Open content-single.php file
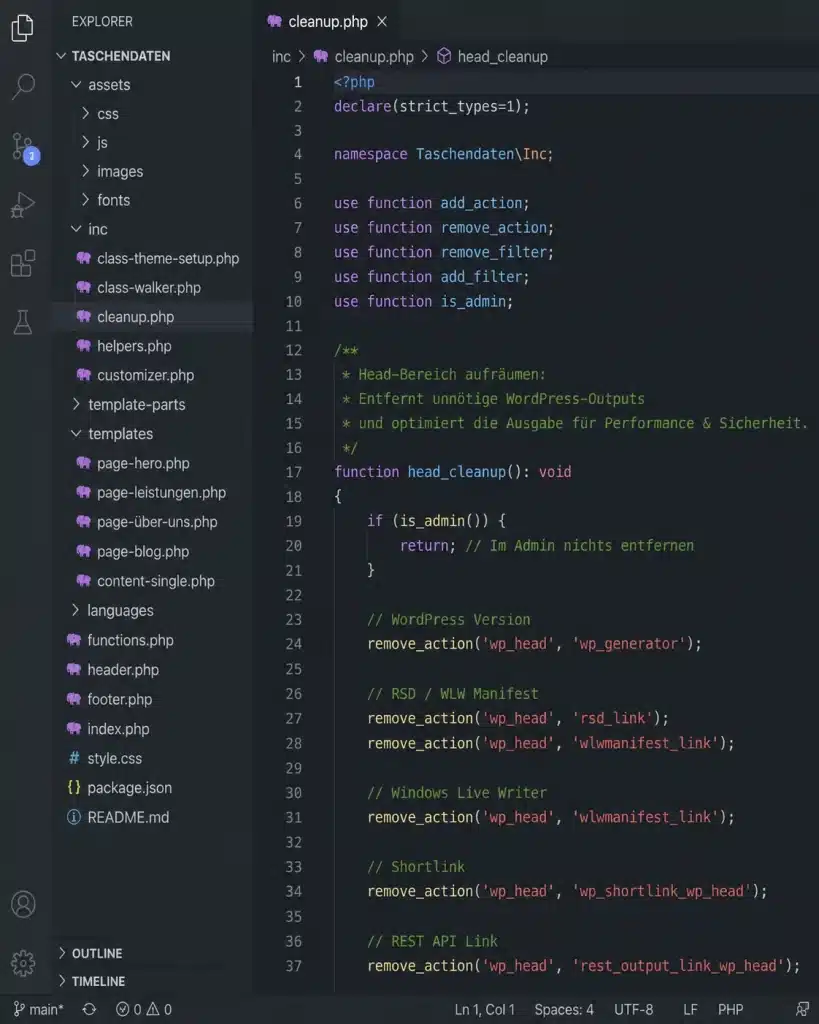The image size is (819, 1024). click(x=145, y=581)
